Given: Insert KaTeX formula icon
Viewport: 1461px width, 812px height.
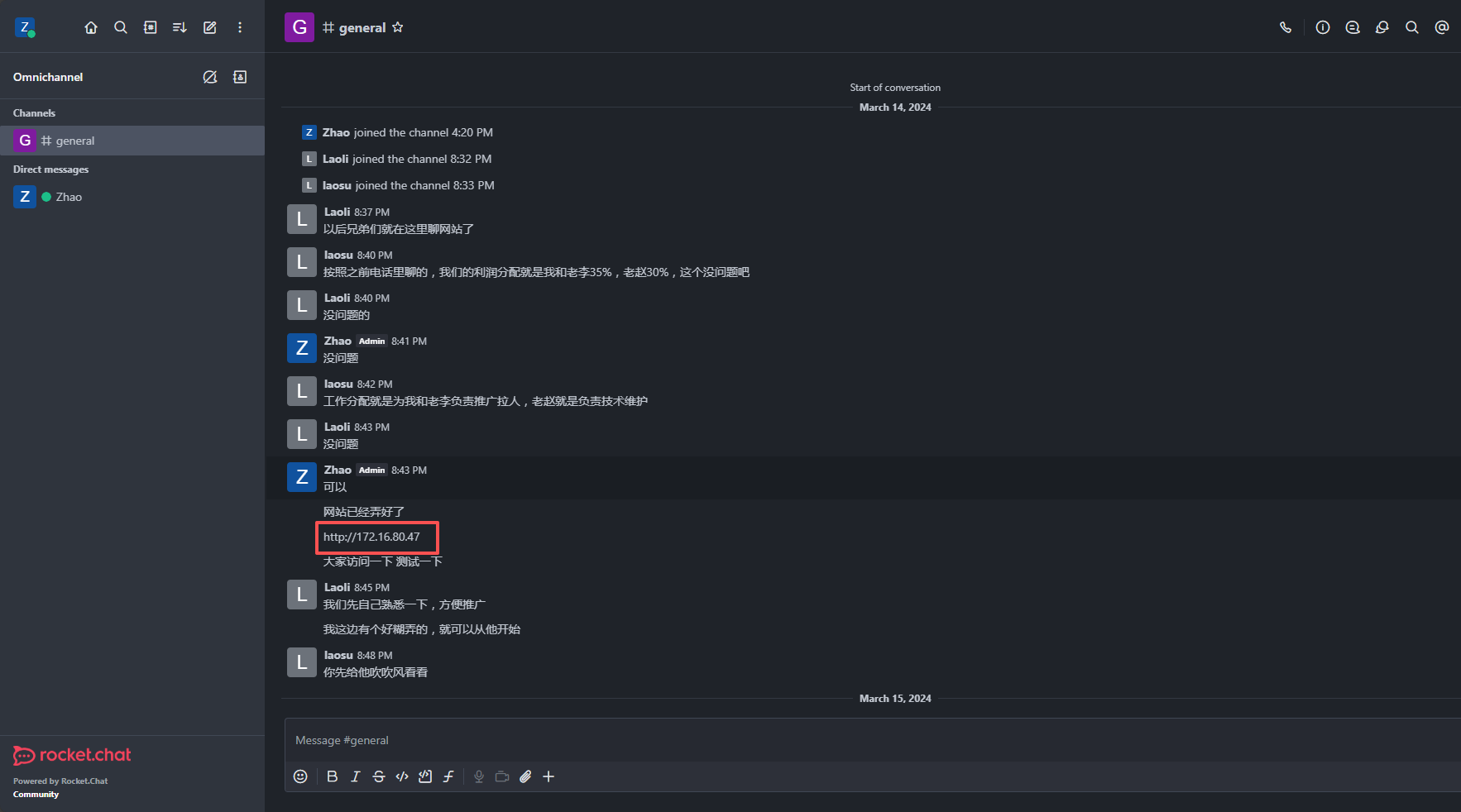Looking at the screenshot, I should (x=448, y=776).
